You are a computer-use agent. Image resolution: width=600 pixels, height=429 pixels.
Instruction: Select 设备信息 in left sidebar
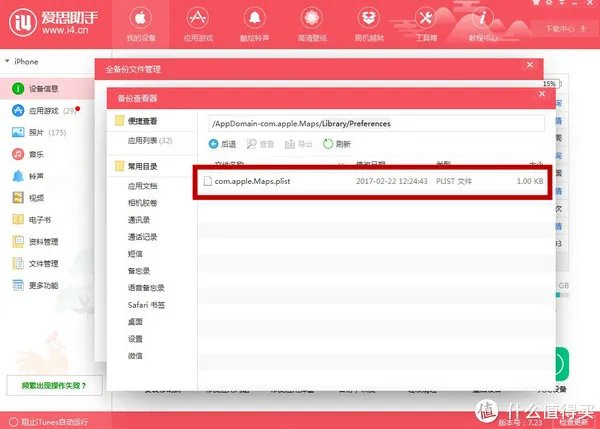47,88
